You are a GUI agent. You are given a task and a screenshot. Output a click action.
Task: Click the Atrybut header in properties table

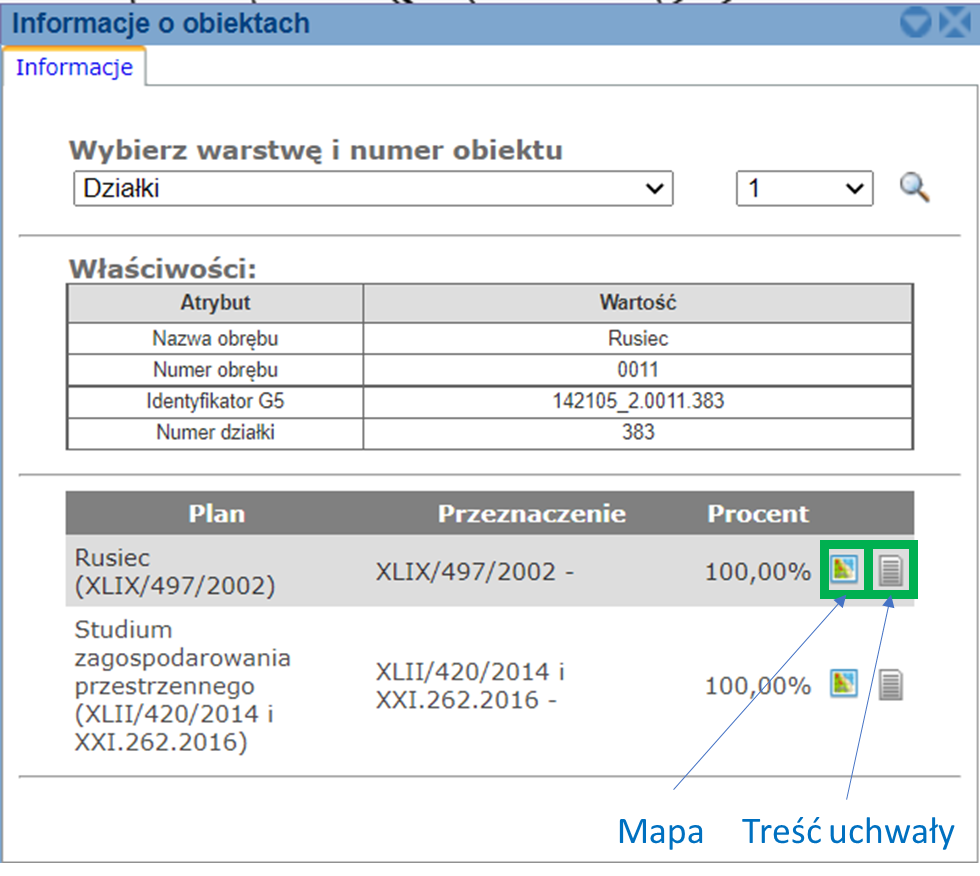[215, 303]
